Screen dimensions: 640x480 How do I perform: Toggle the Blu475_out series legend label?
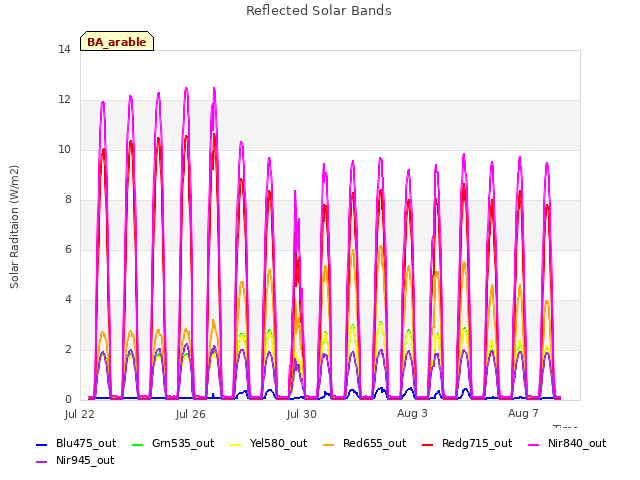click(x=86, y=444)
